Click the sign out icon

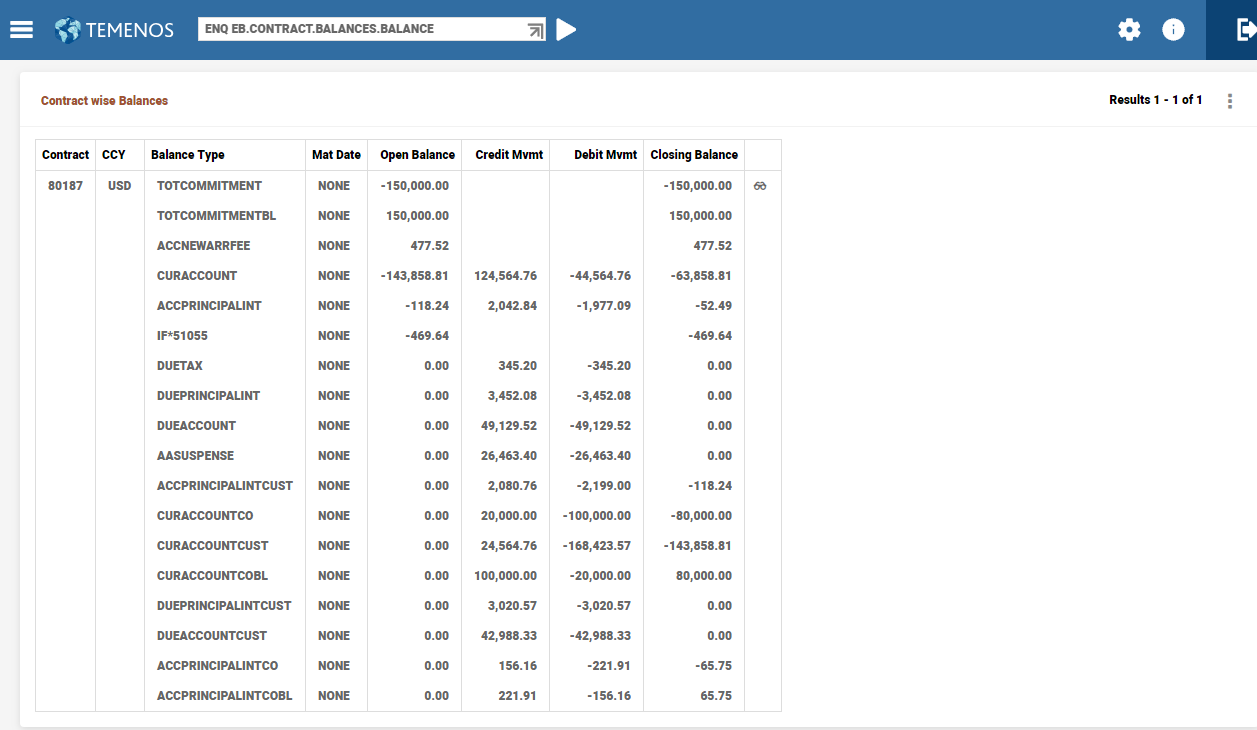[1245, 30]
